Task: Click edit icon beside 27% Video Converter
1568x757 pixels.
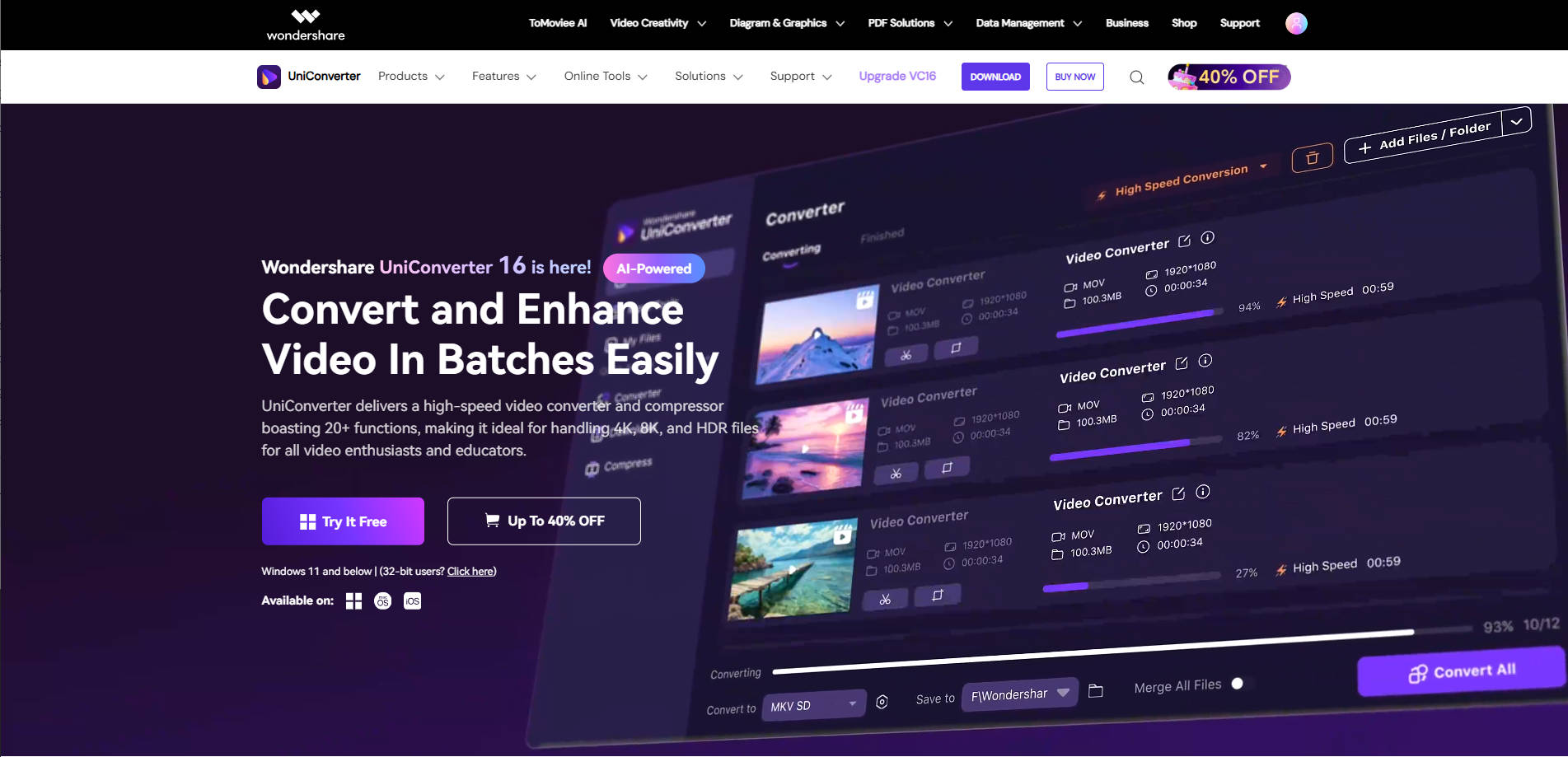Action: (x=1178, y=494)
